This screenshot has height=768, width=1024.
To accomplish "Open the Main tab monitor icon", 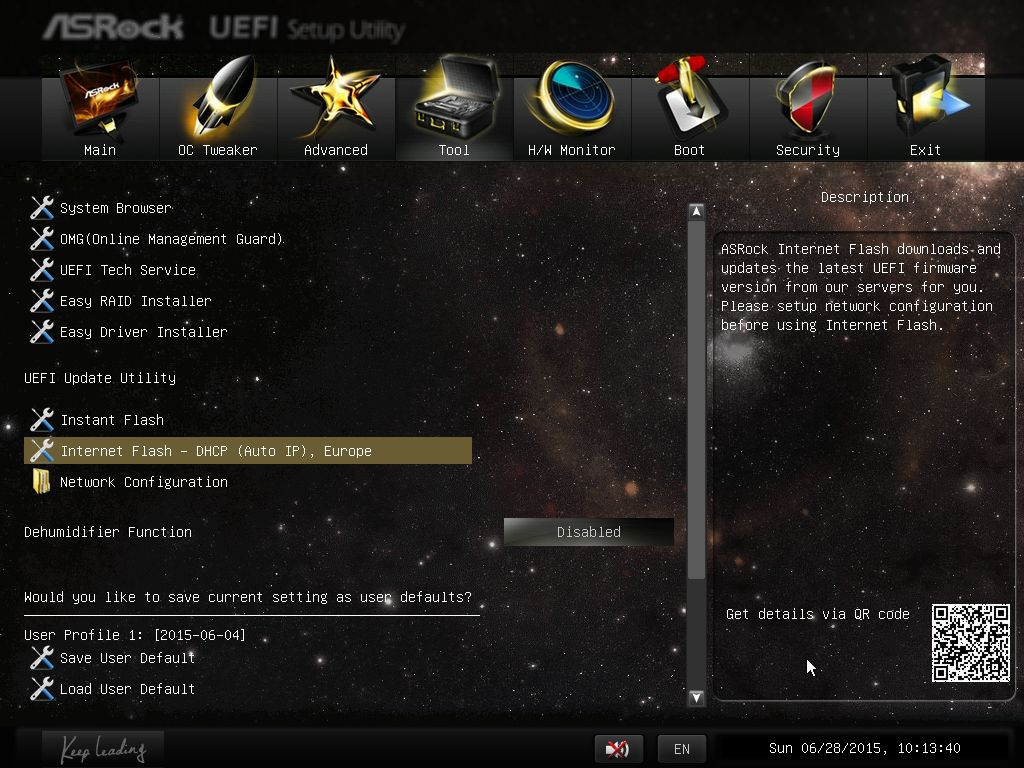I will tap(100, 98).
